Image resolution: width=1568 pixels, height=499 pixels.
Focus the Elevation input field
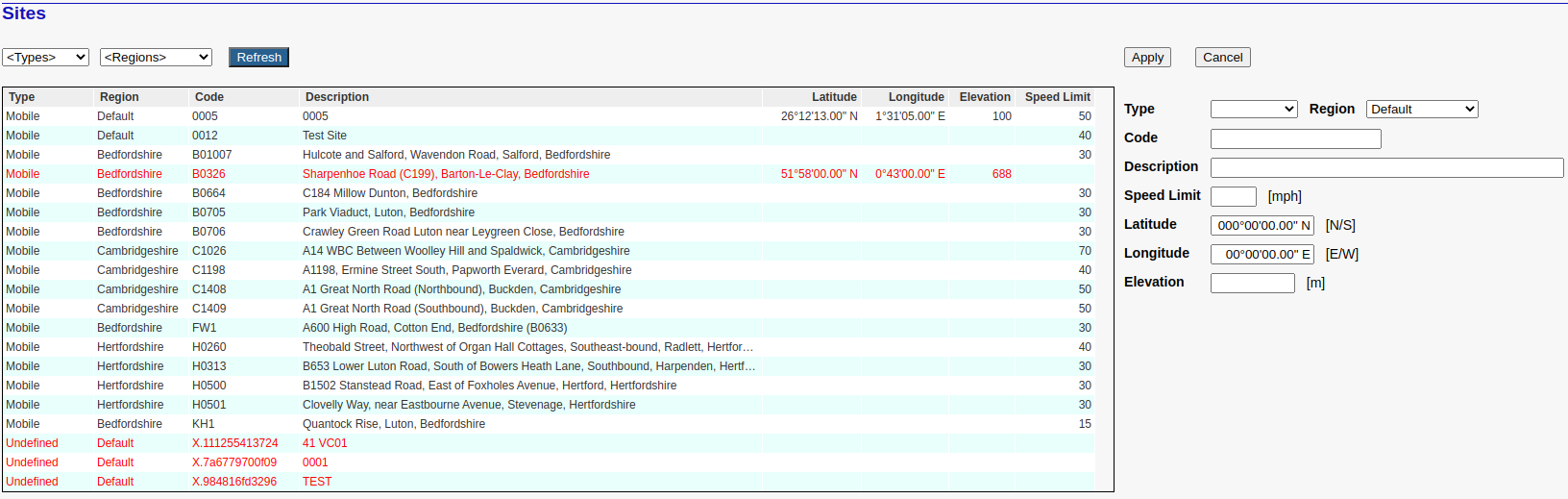click(1252, 283)
